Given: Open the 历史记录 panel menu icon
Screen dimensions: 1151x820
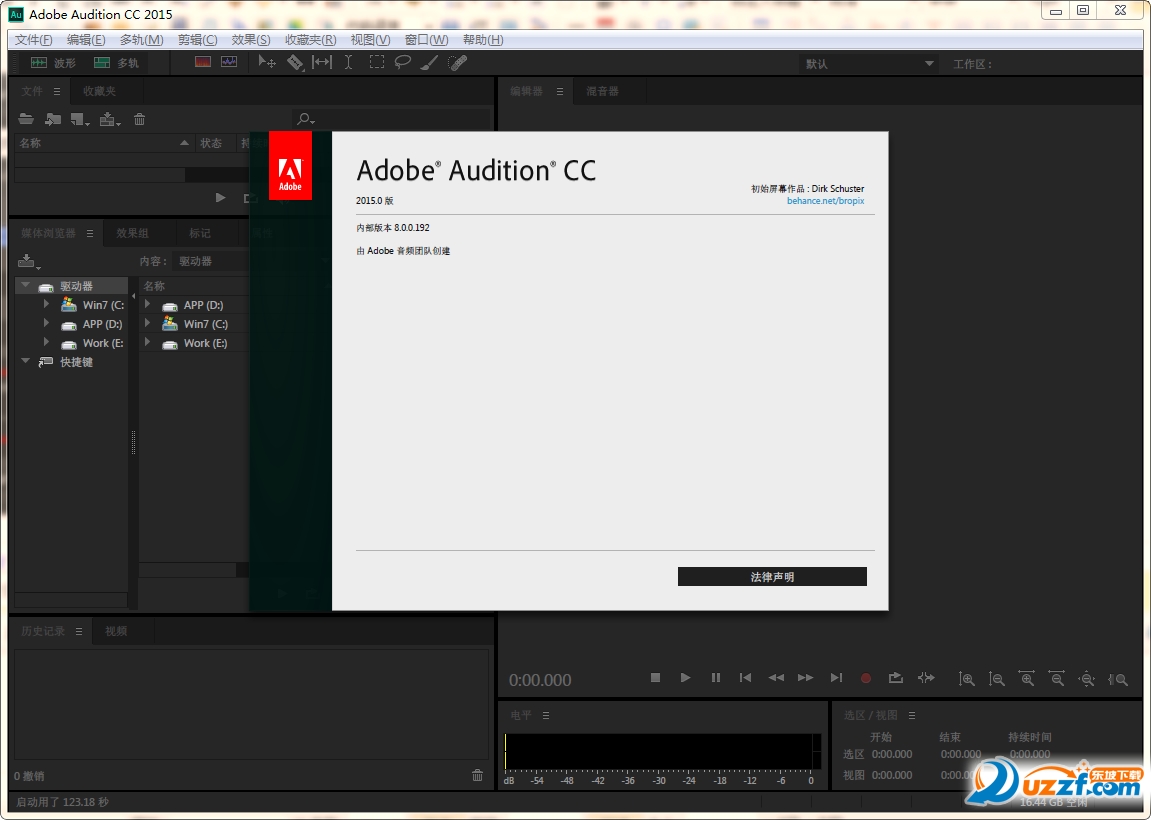Looking at the screenshot, I should (x=79, y=631).
